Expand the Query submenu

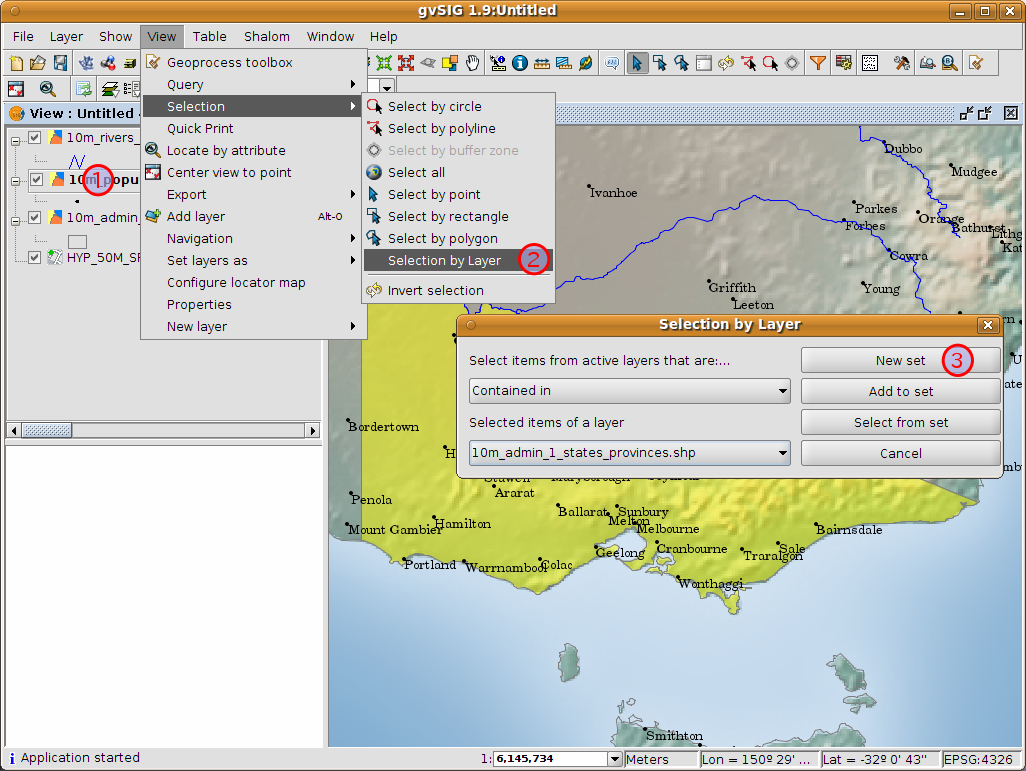254,84
